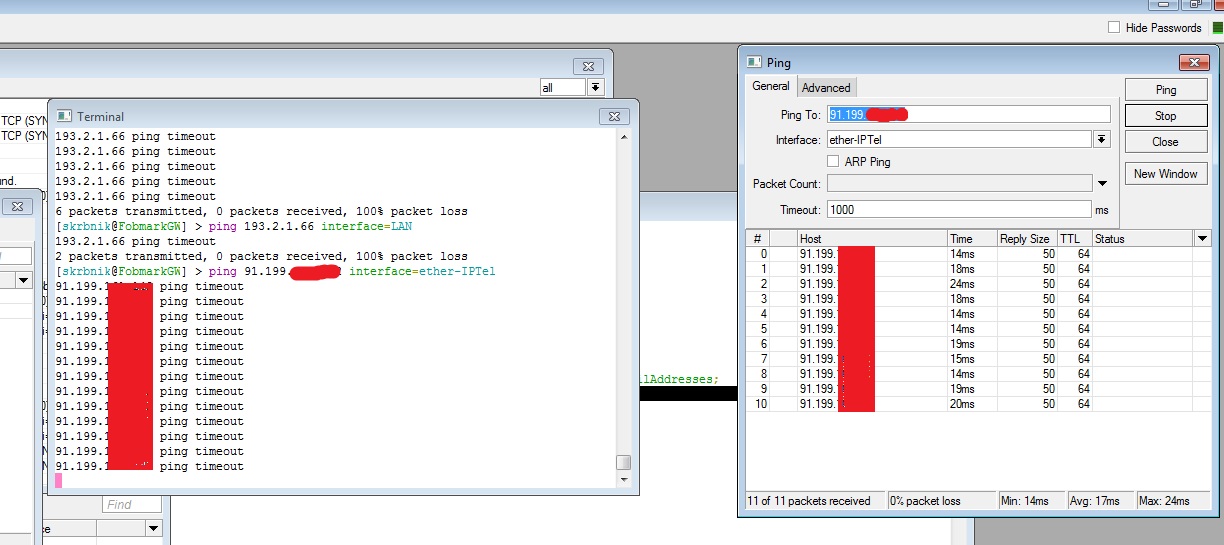The width and height of the screenshot is (1224, 545).
Task: Enable the Hide Passwords checkbox
Action: pyautogui.click(x=1114, y=28)
